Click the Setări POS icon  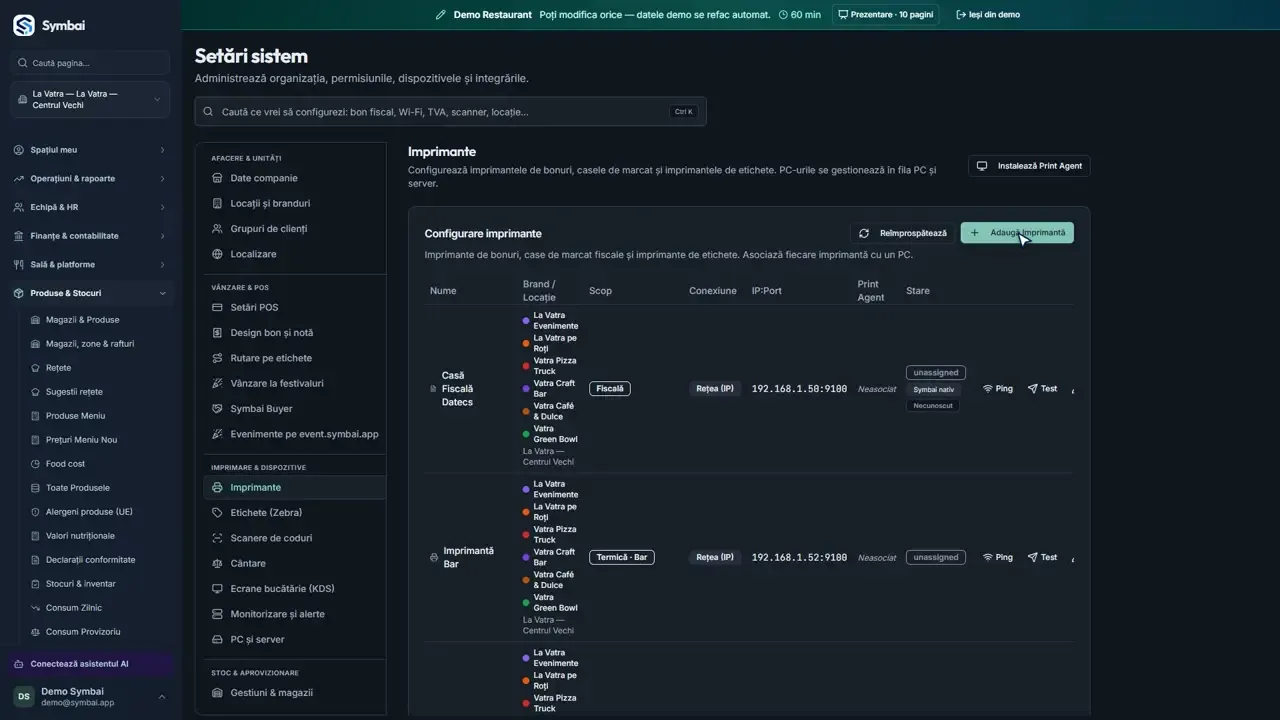217,307
